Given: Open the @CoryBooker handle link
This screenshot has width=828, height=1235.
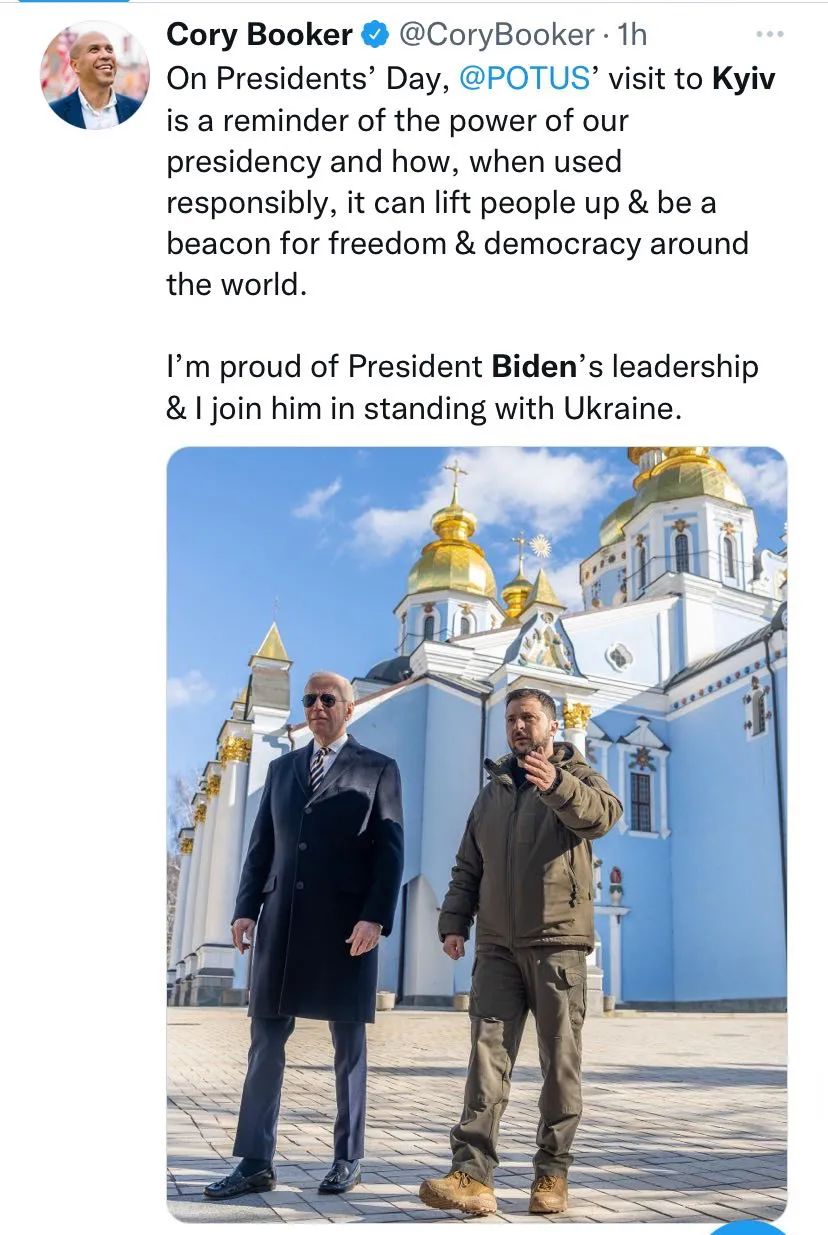Looking at the screenshot, I should pyautogui.click(x=496, y=35).
